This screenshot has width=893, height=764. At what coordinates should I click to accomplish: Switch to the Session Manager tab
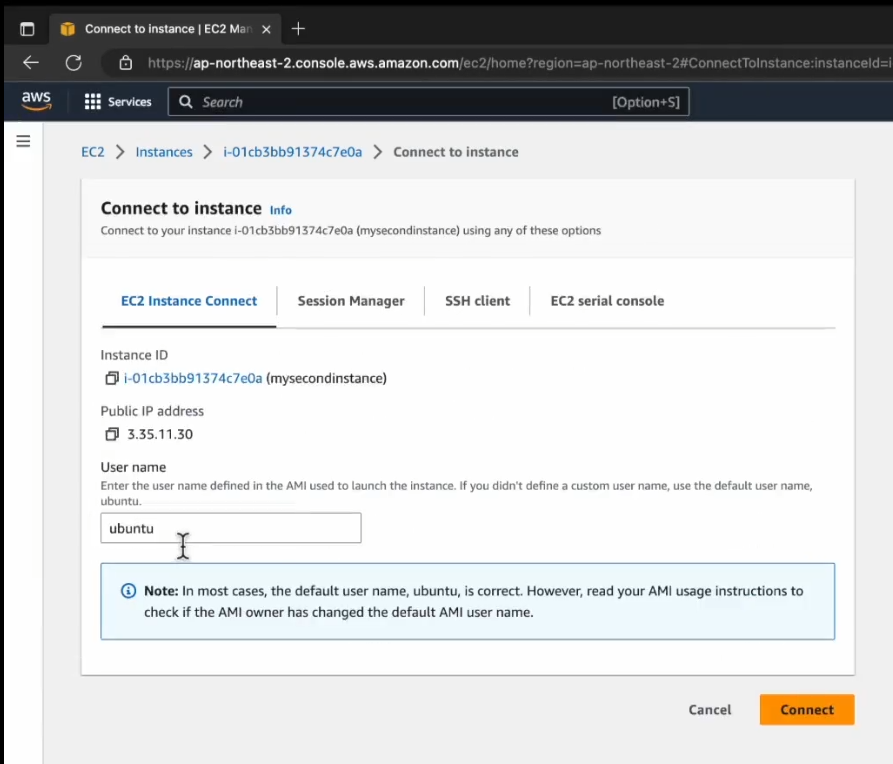tap(351, 301)
